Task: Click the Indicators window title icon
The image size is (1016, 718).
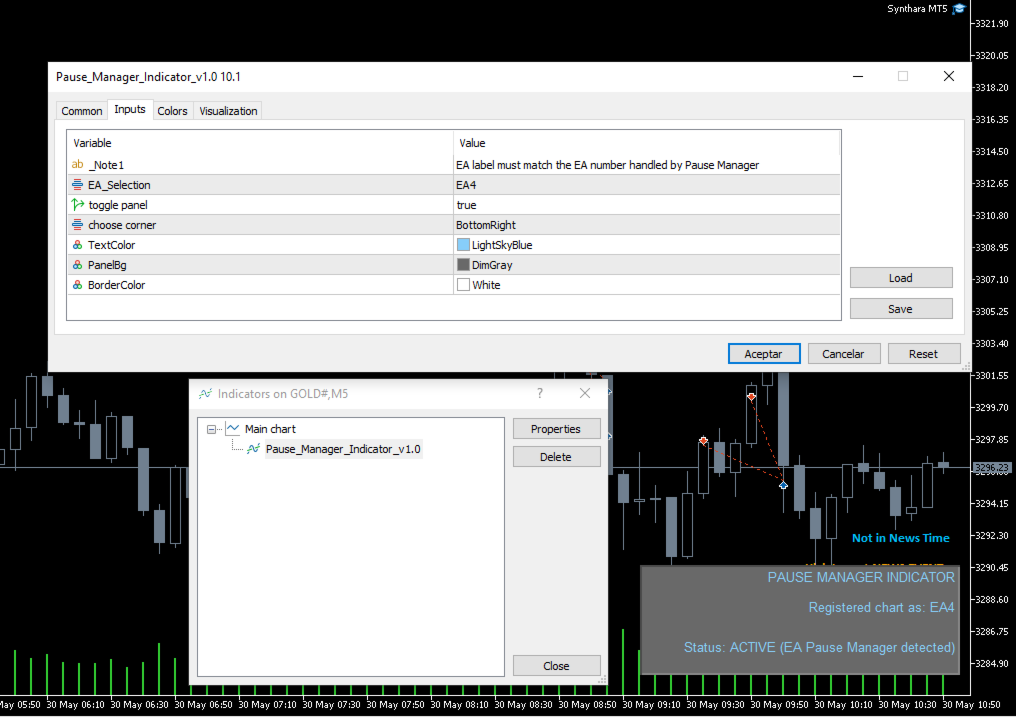Action: click(205, 393)
